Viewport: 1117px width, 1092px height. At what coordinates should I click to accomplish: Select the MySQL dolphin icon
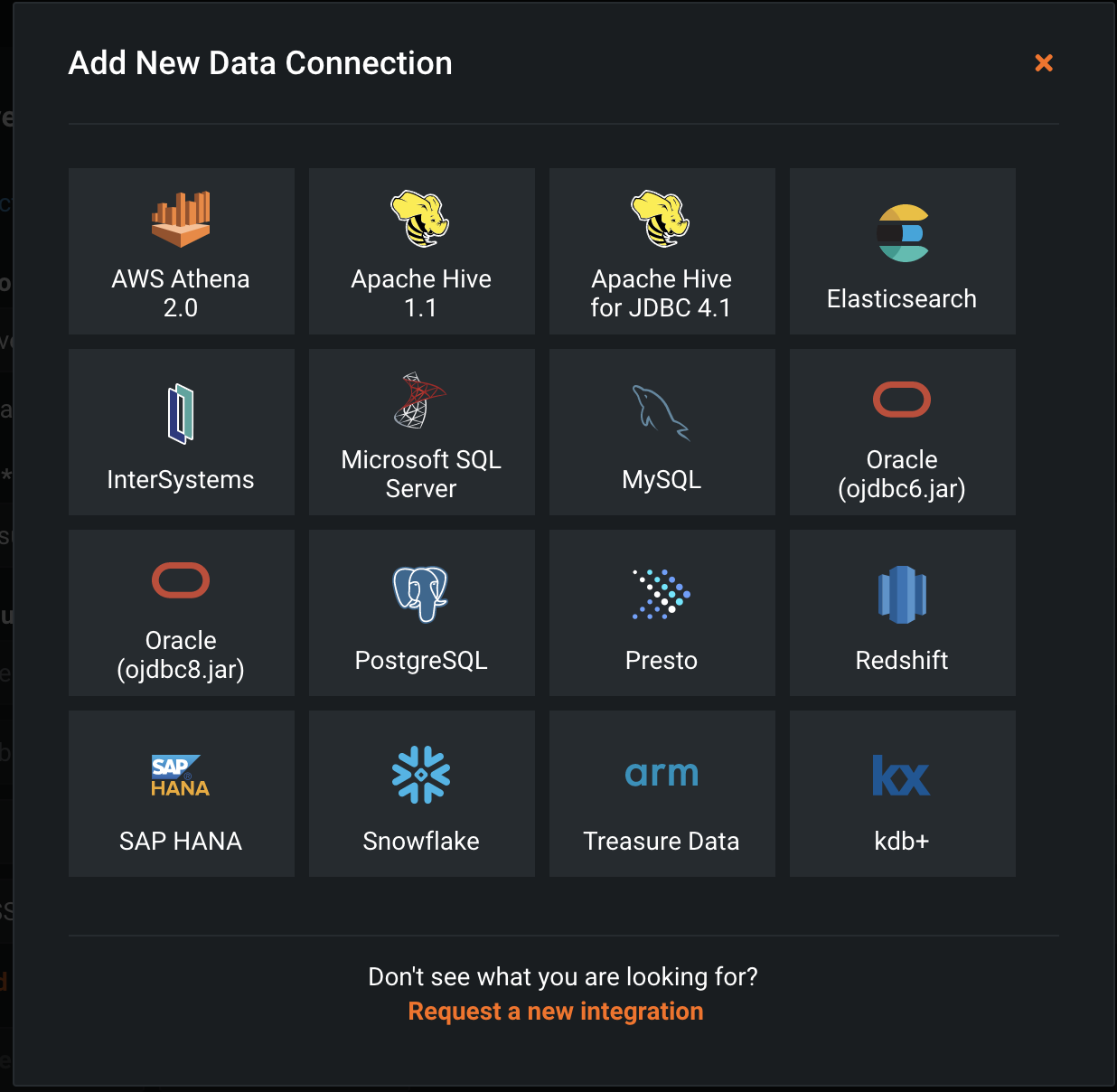click(x=661, y=413)
